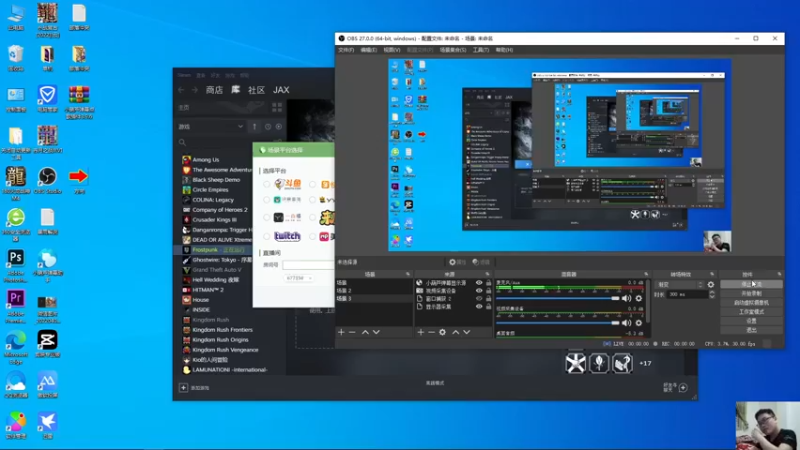This screenshot has height=450, width=800.
Task: Click the dock icon in the 控件 panel header
Action: click(x=779, y=274)
